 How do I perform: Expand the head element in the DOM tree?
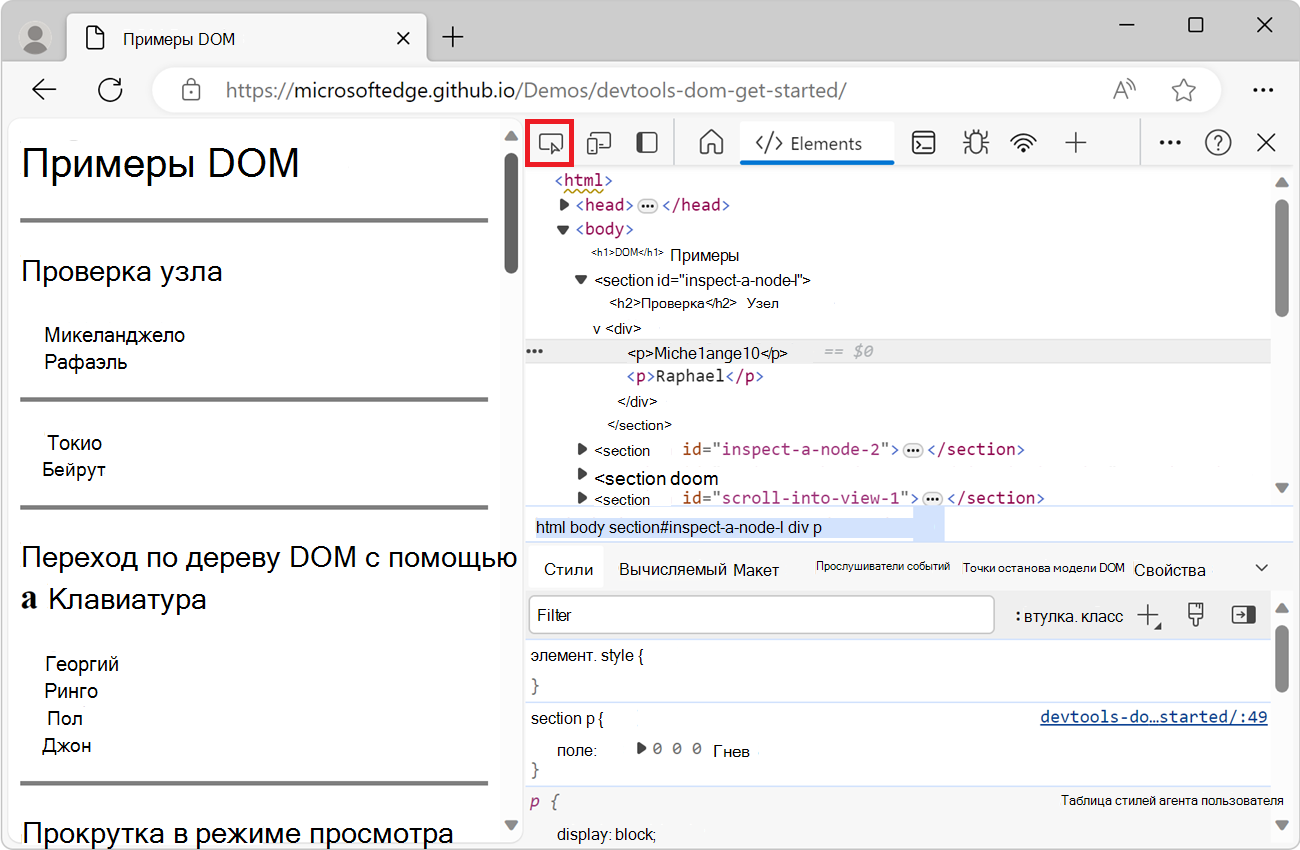(563, 204)
